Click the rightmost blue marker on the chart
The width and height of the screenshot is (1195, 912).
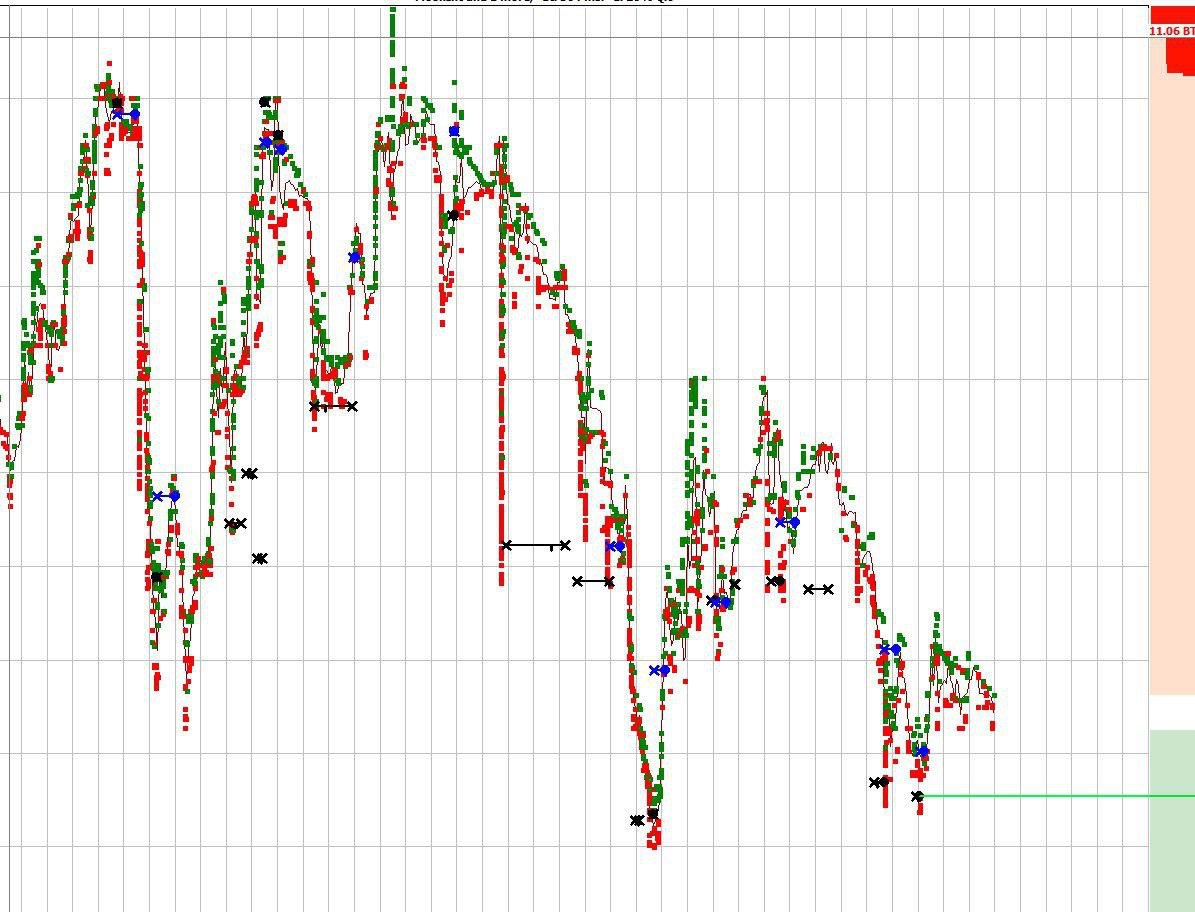click(923, 751)
